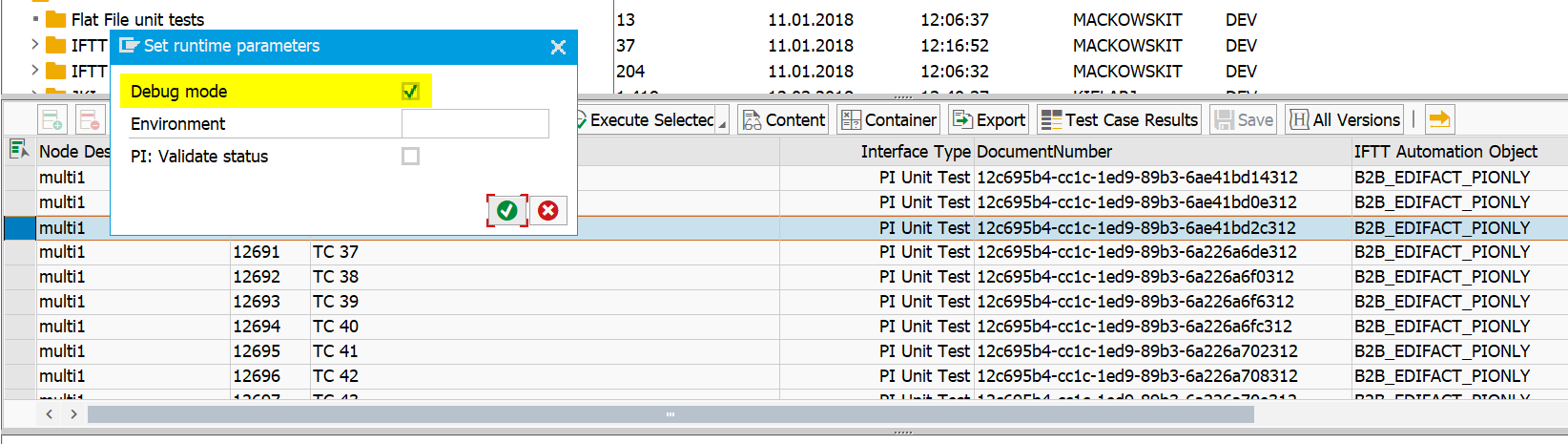Click the horizontal scrollbar thumb
1568x444 pixels.
point(671,414)
